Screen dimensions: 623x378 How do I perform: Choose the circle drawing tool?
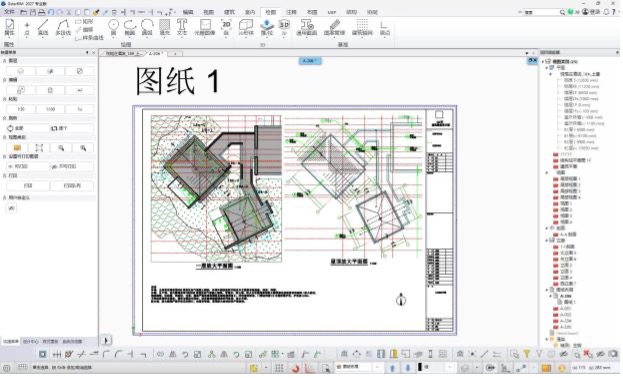click(113, 27)
